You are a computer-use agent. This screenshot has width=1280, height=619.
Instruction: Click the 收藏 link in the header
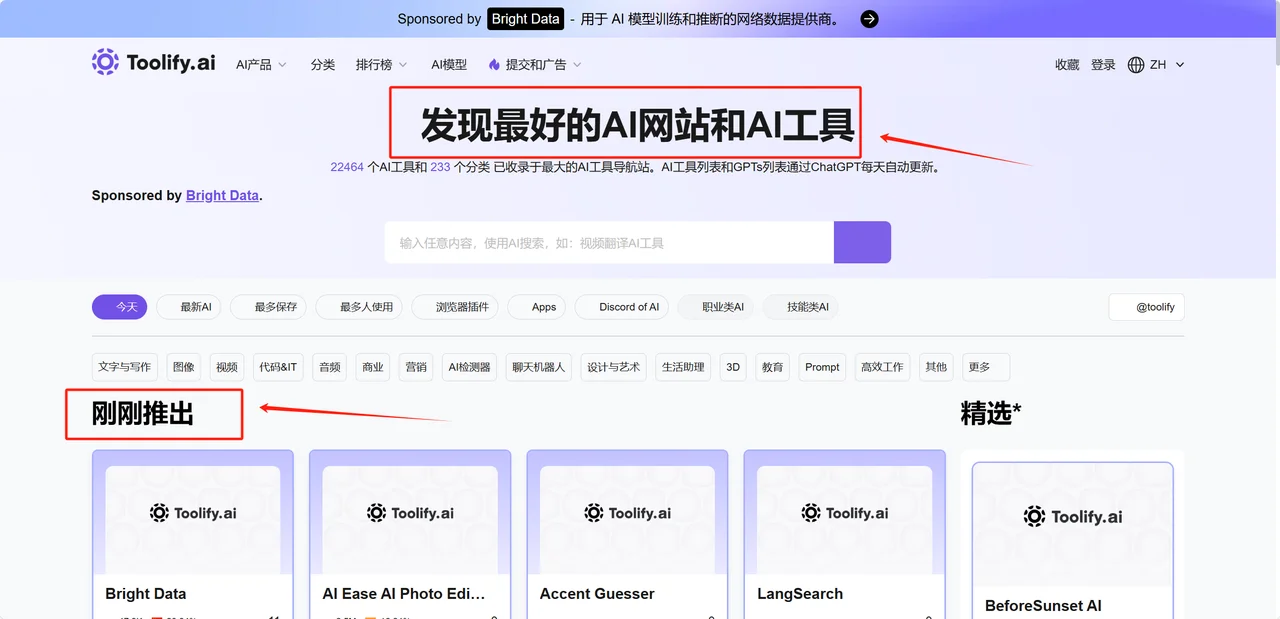[1067, 65]
